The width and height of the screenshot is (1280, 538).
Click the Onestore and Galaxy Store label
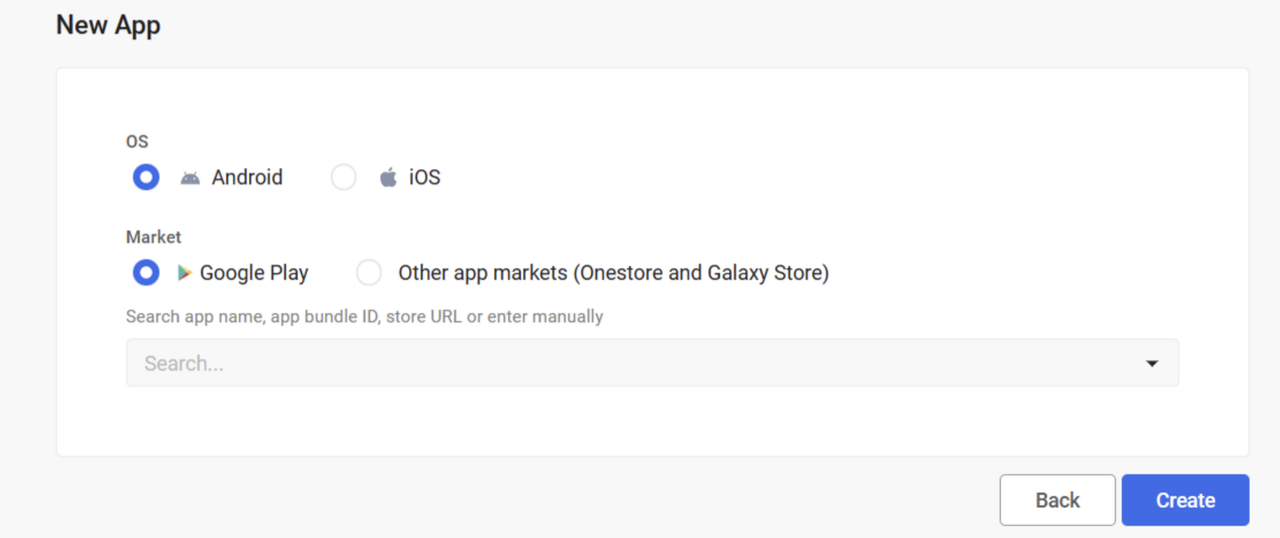[613, 273]
